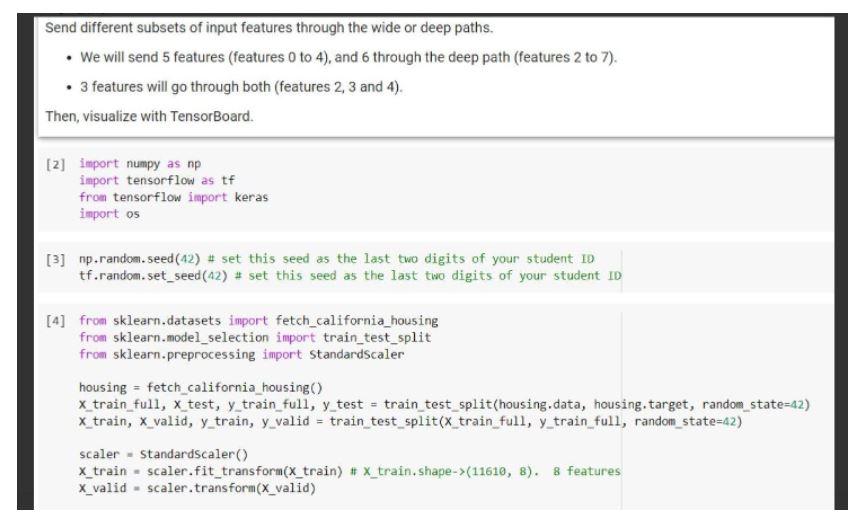This screenshot has width=862, height=515.
Task: Click line 'scaler = StandardScaler()'
Action: tap(164, 455)
